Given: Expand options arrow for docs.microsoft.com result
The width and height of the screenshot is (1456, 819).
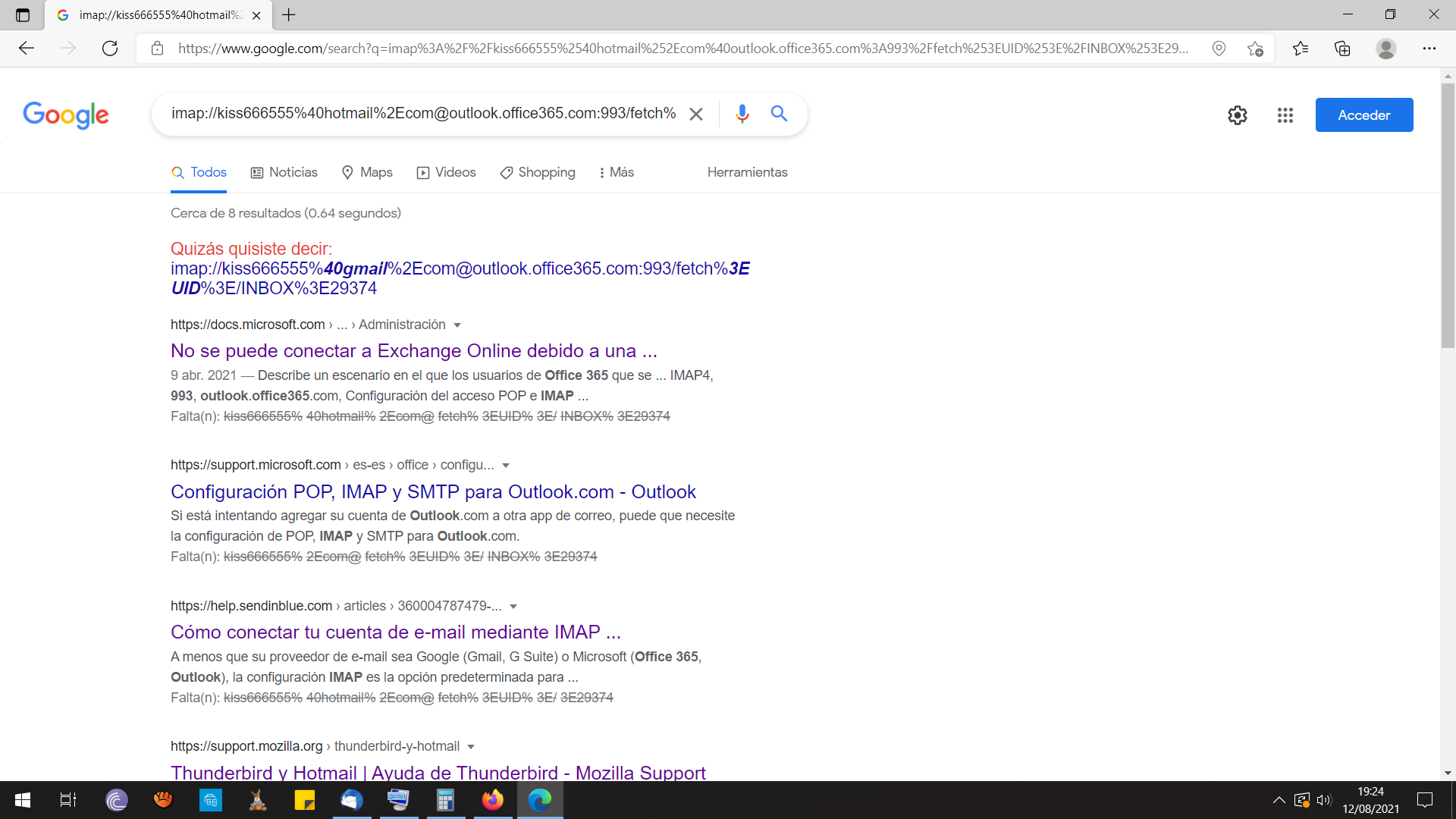Looking at the screenshot, I should coord(457,325).
